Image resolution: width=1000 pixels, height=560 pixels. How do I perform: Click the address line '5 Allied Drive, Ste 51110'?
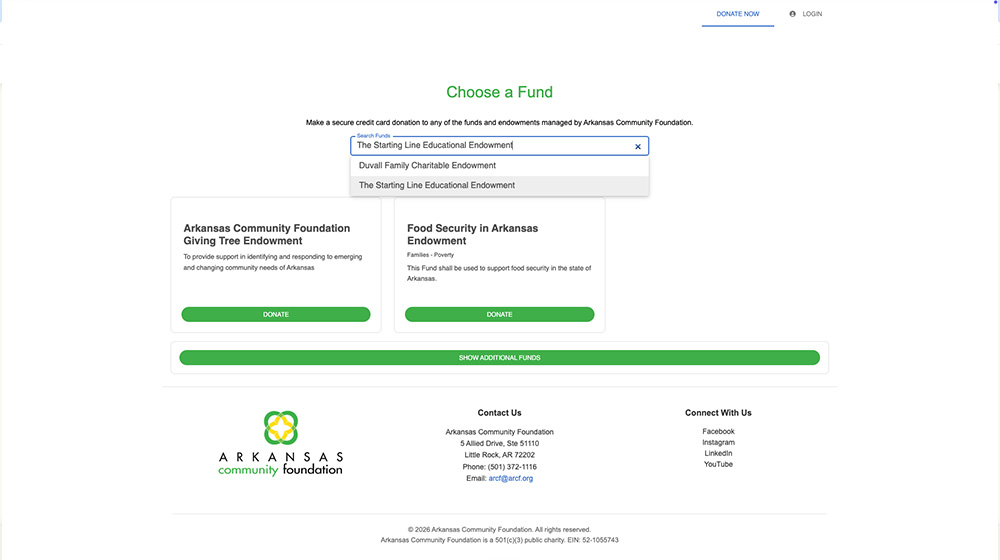coord(499,444)
